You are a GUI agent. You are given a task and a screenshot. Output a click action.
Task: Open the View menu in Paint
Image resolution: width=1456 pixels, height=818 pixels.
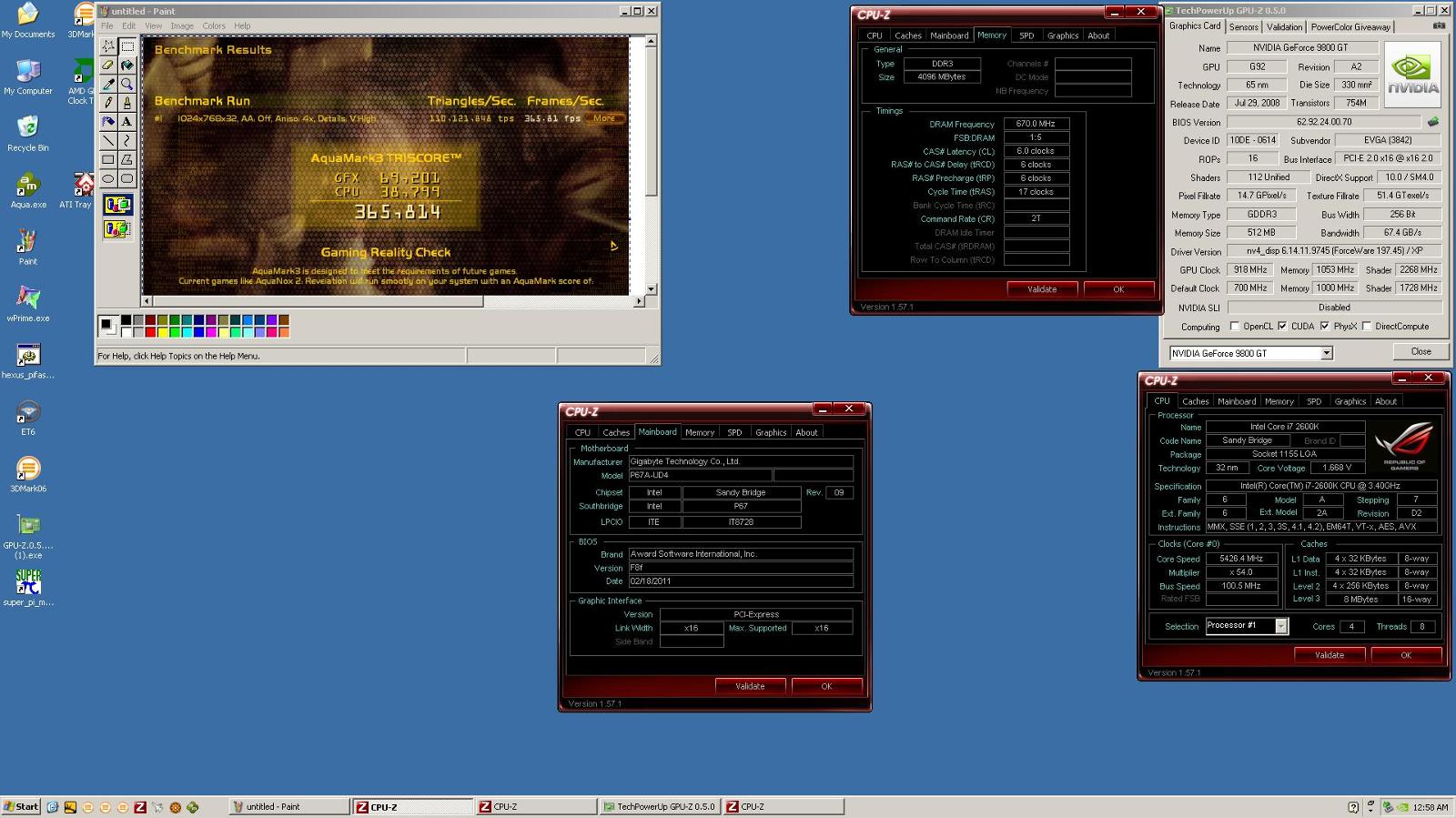(154, 26)
